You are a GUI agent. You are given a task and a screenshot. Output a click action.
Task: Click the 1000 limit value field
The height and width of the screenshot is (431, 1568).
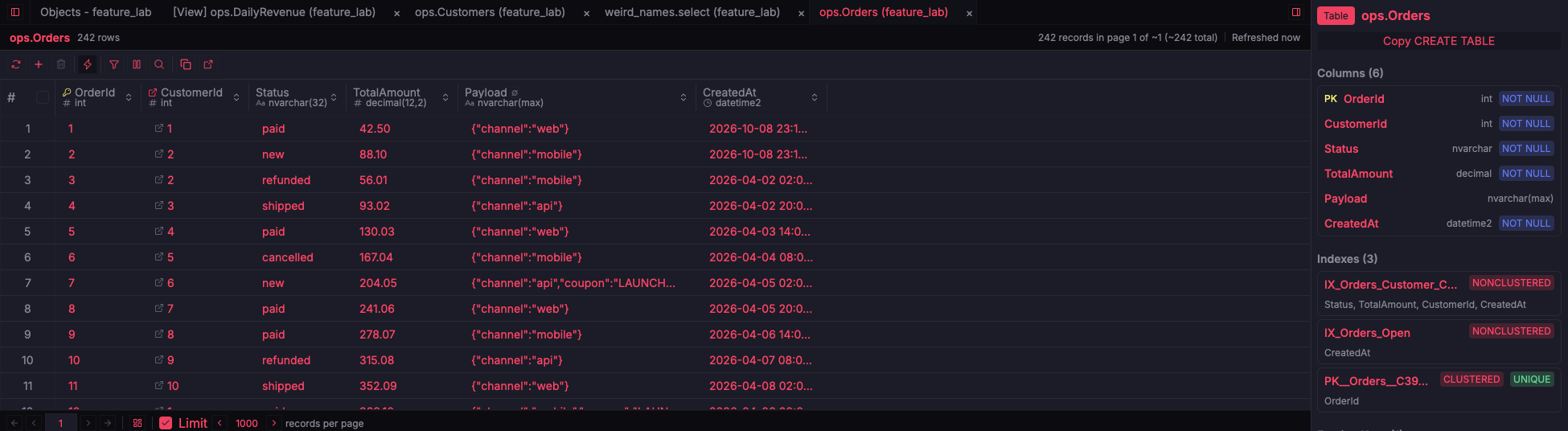pos(247,423)
